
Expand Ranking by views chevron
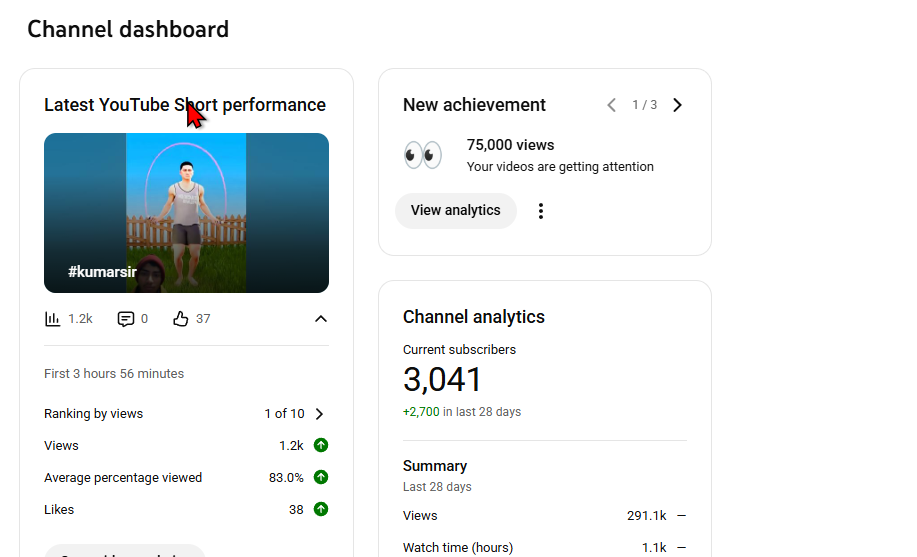tap(320, 414)
